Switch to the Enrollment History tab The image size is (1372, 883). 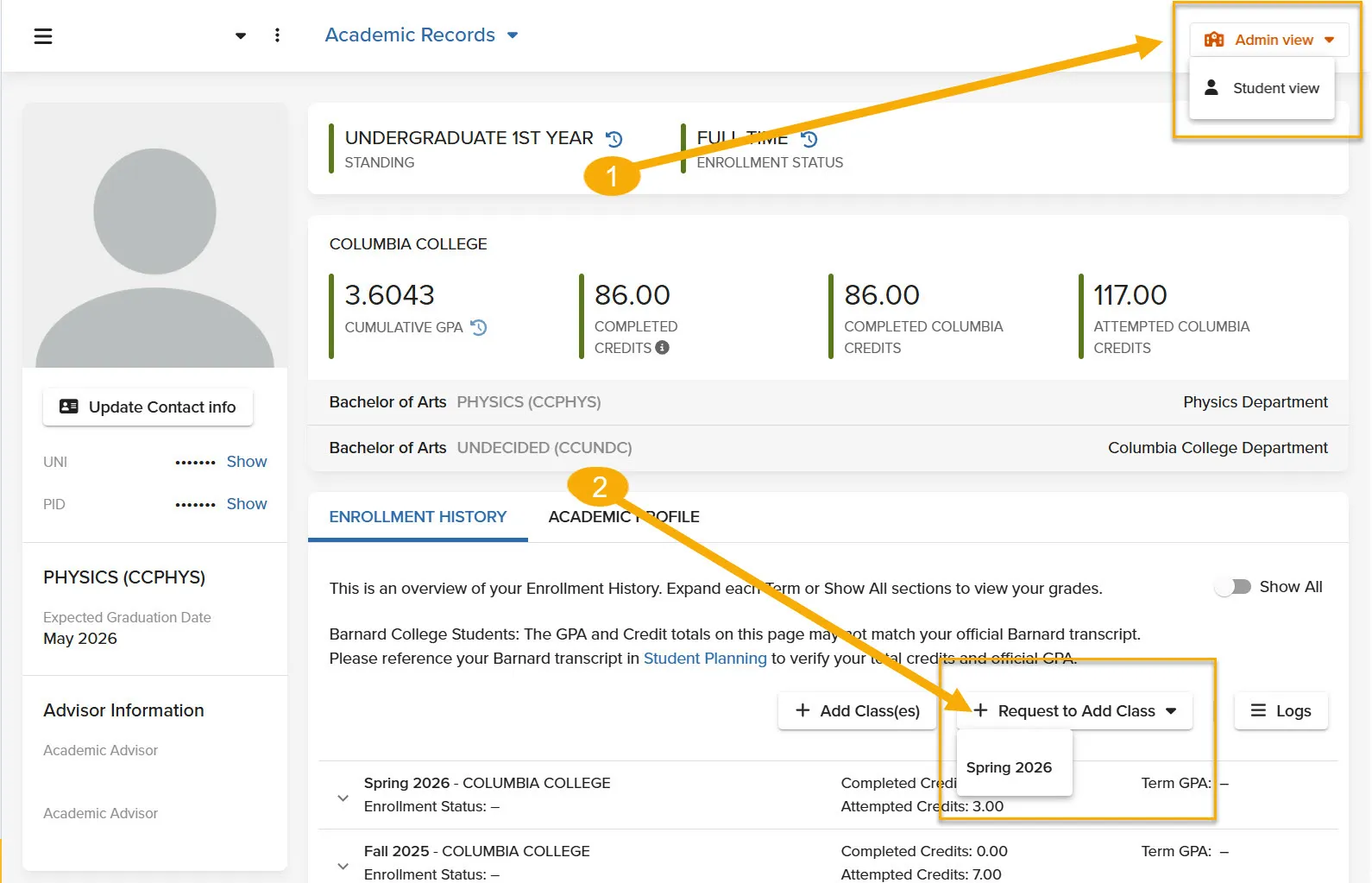[x=418, y=517]
